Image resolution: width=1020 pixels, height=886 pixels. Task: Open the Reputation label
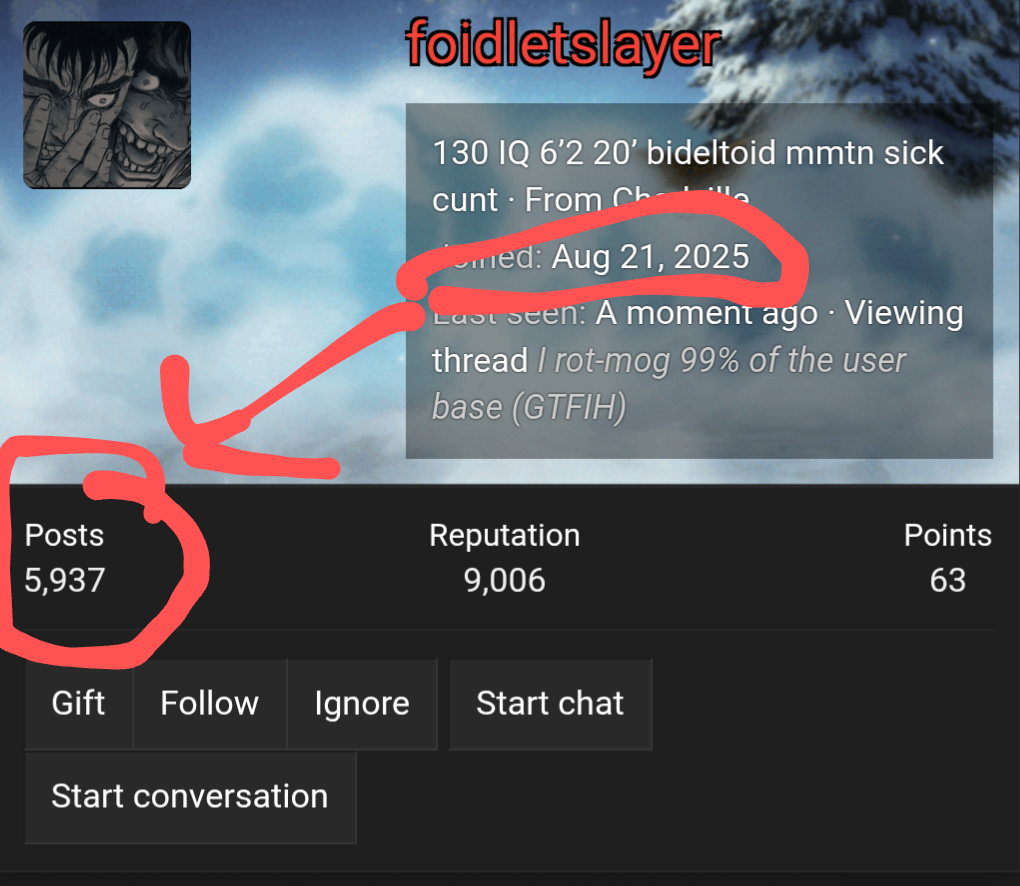(x=504, y=535)
